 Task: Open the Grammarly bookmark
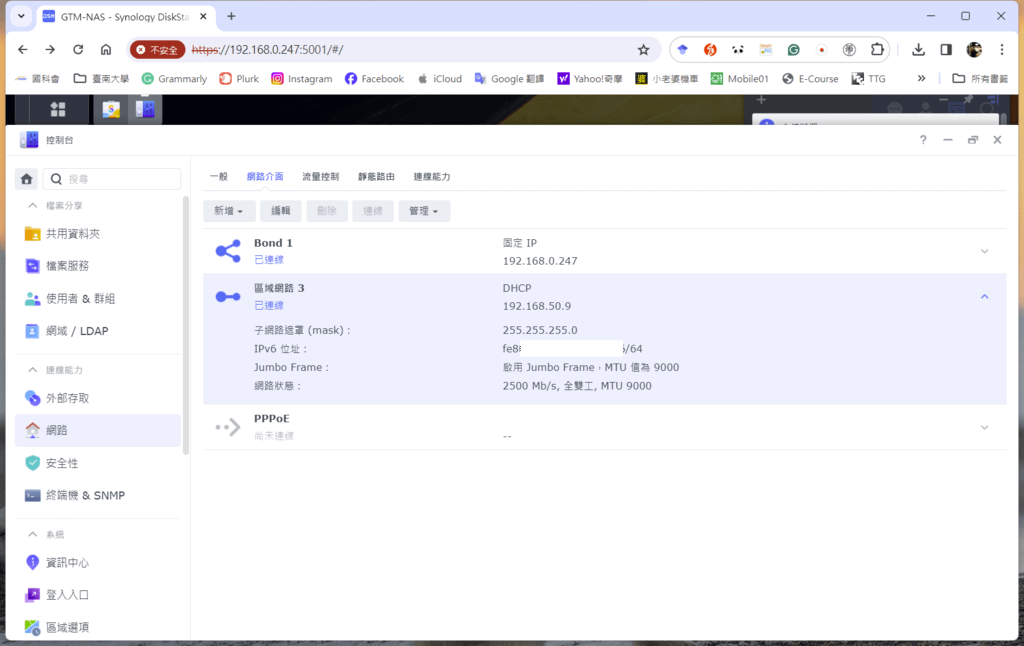[175, 78]
